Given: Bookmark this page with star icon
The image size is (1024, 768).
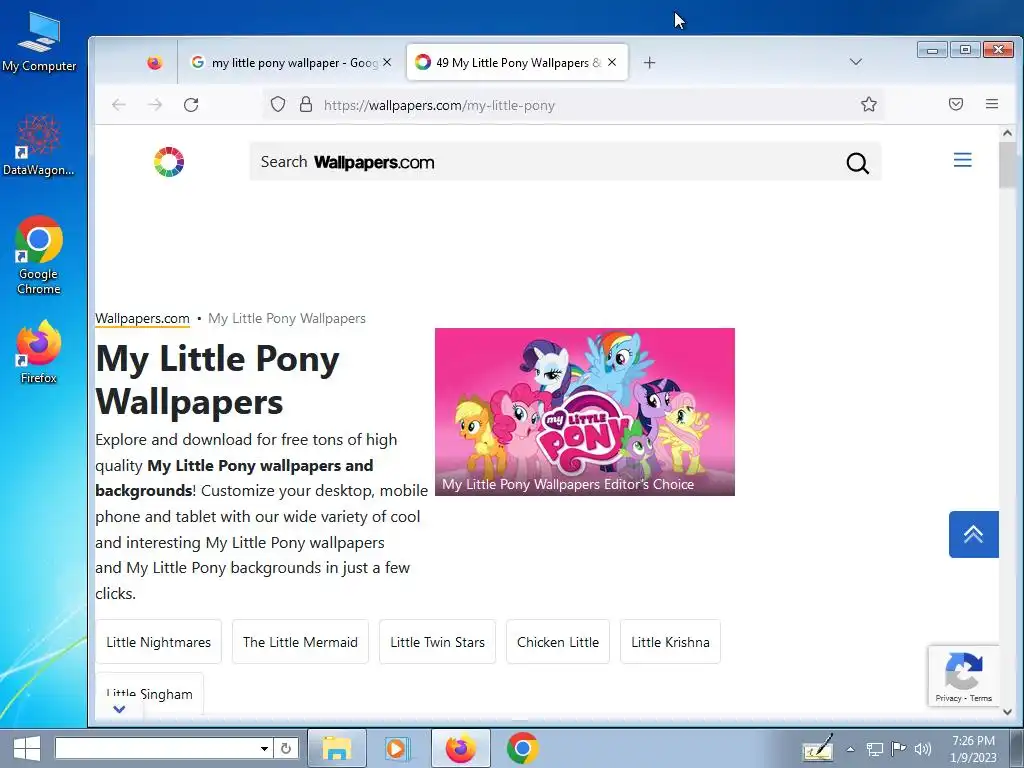Looking at the screenshot, I should (x=869, y=104).
